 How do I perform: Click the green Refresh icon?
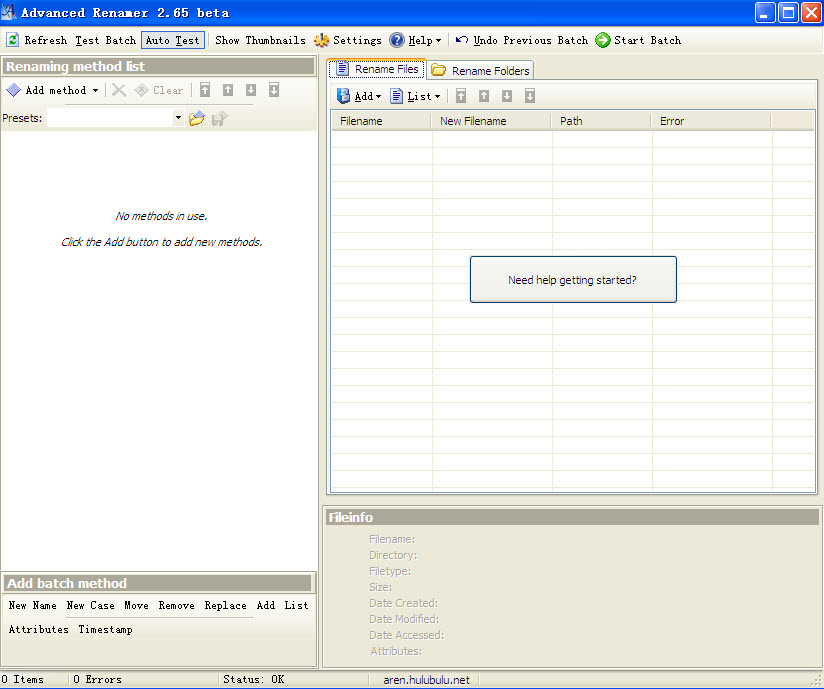pos(13,40)
